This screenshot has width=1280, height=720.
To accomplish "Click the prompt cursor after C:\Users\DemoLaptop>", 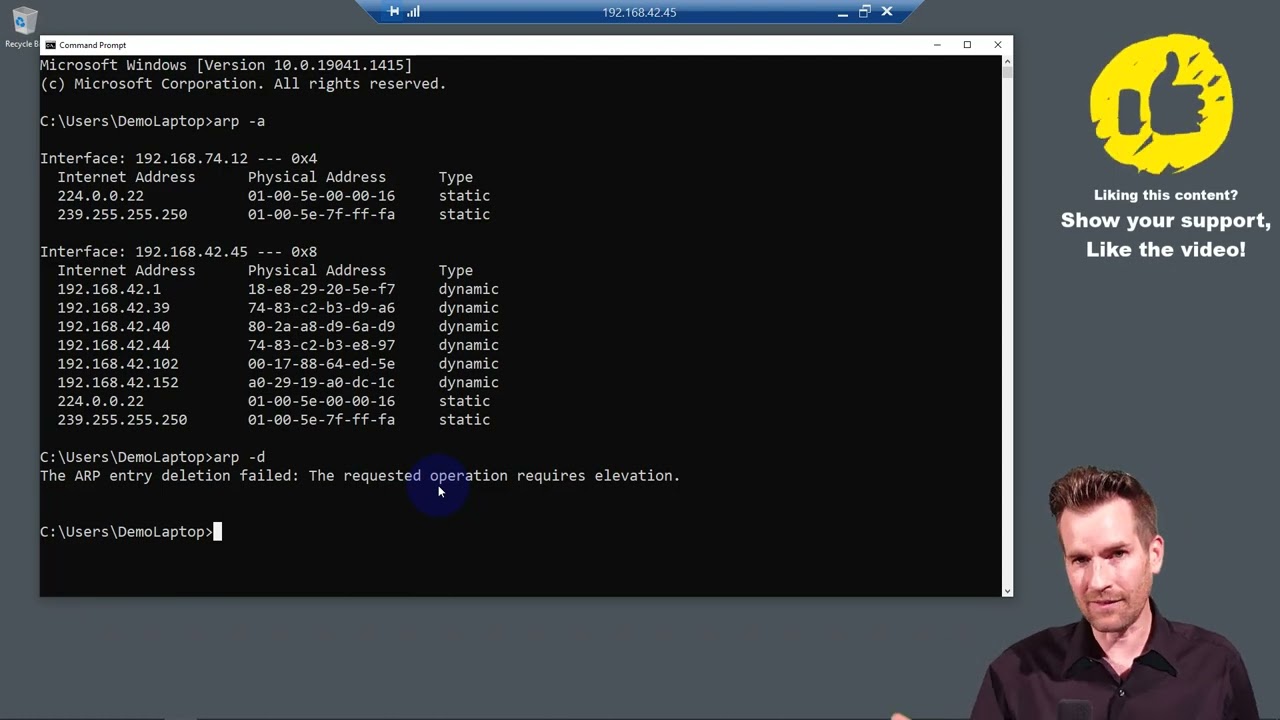I will click(x=217, y=532).
